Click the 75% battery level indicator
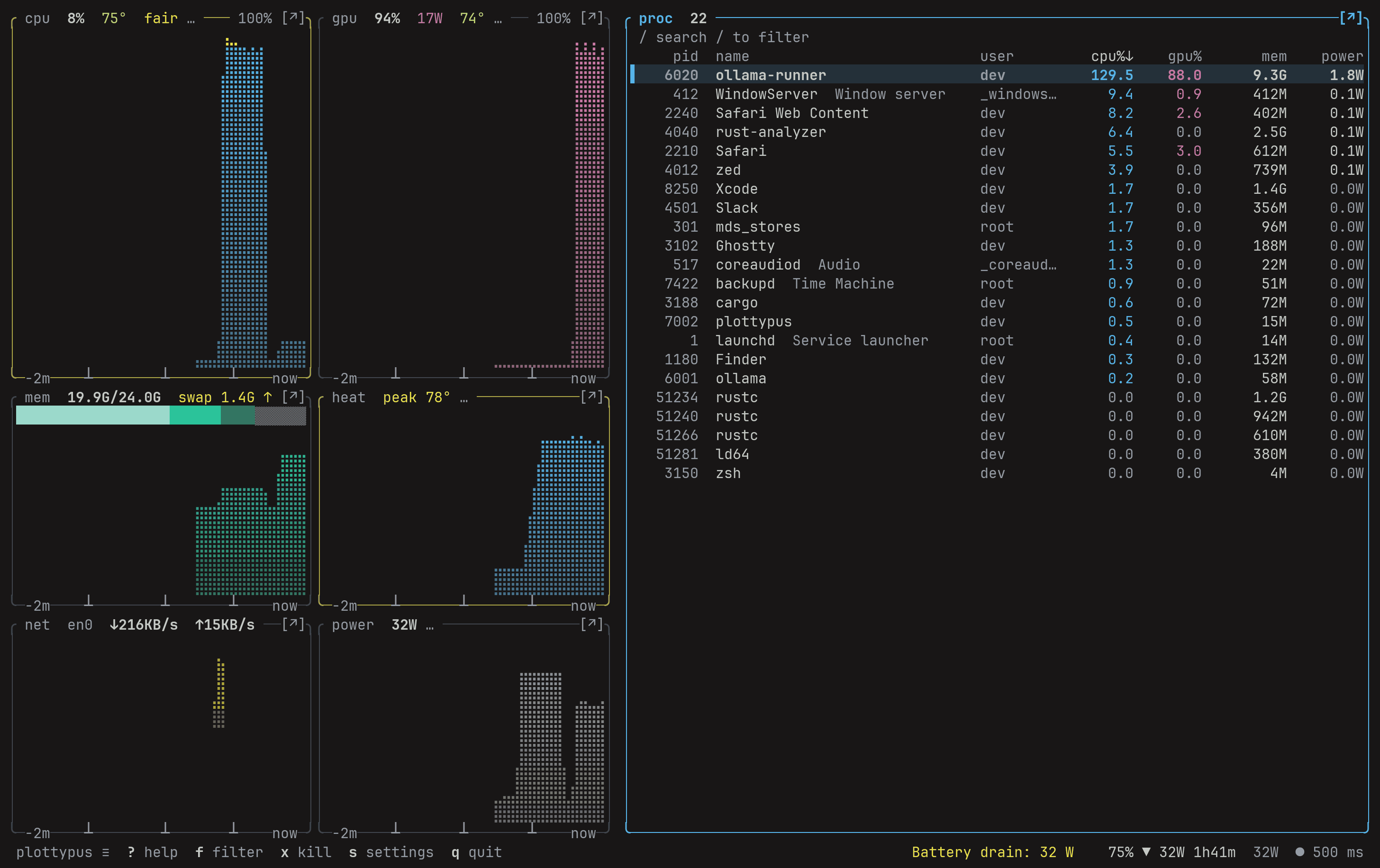The height and width of the screenshot is (868, 1380). [1121, 852]
